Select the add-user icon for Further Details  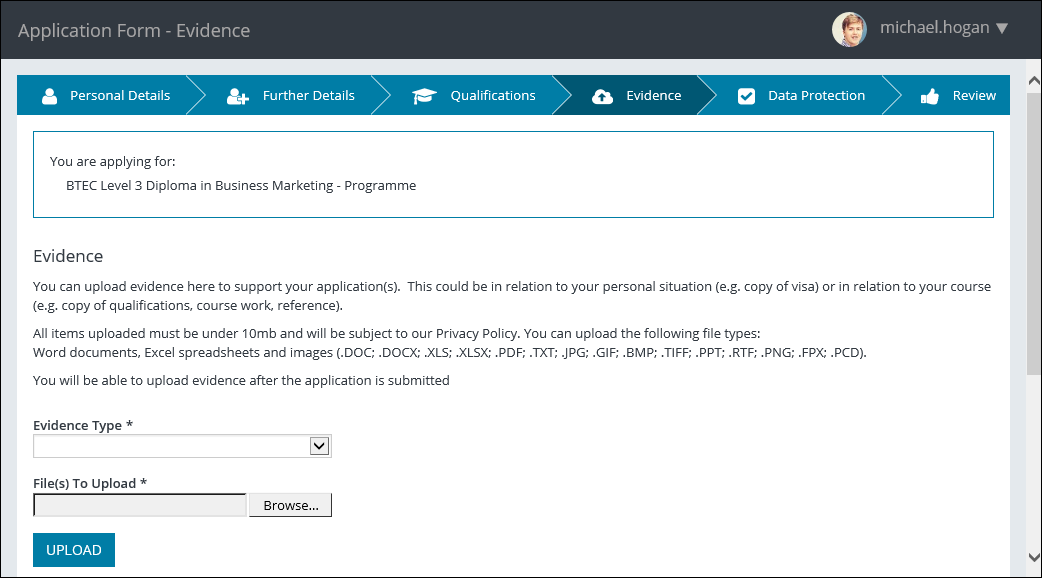(x=236, y=95)
